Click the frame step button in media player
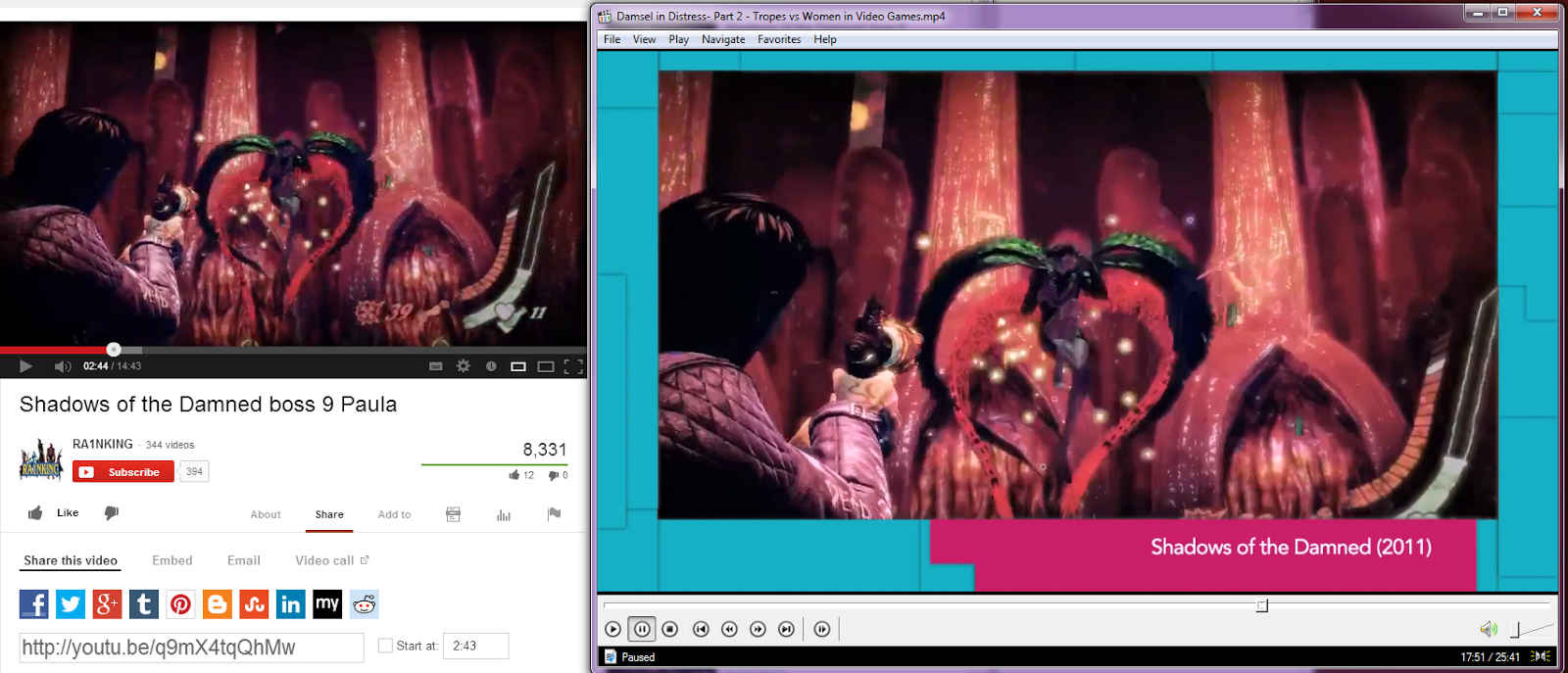Image resolution: width=1568 pixels, height=673 pixels. (x=821, y=629)
